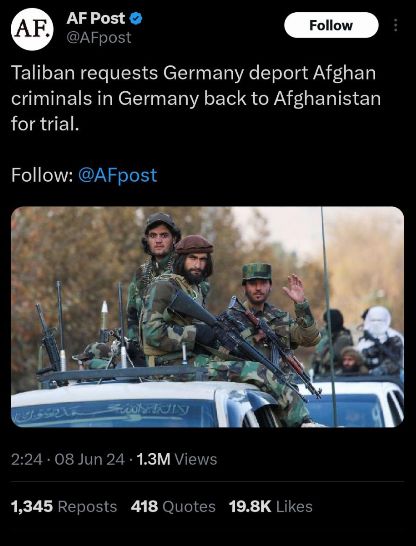Image resolution: width=416 pixels, height=546 pixels.
Task: Open the 19.8K Likes list
Action: [x=270, y=507]
